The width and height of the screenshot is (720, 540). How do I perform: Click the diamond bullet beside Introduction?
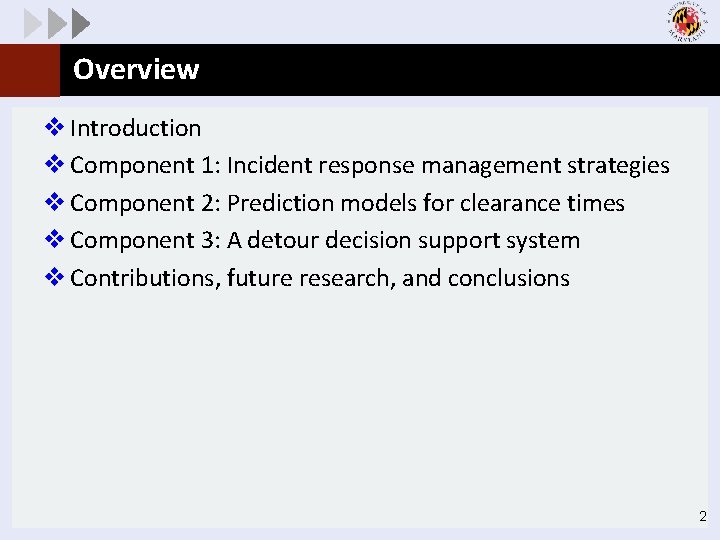(56, 128)
